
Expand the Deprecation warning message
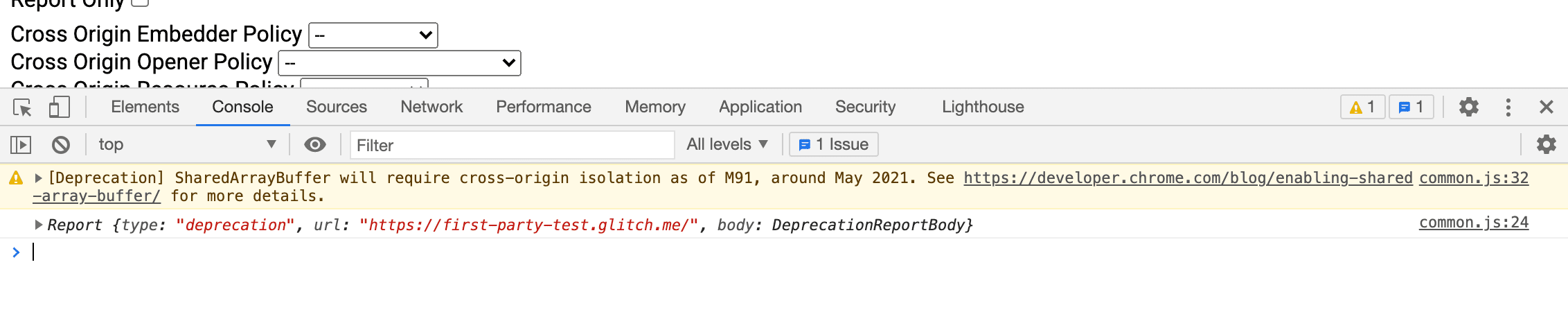39,178
